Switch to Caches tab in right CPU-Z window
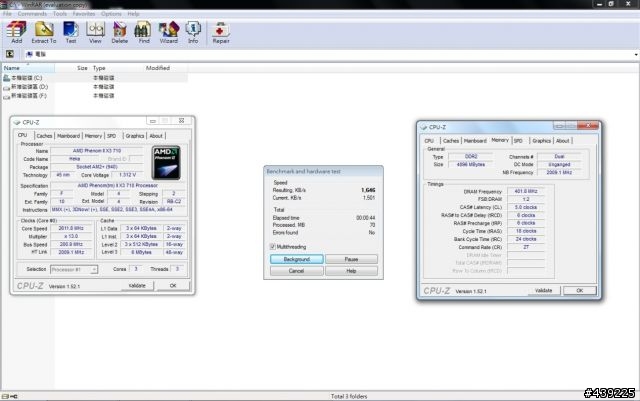Viewport: 640px width, 401px height. (451, 141)
